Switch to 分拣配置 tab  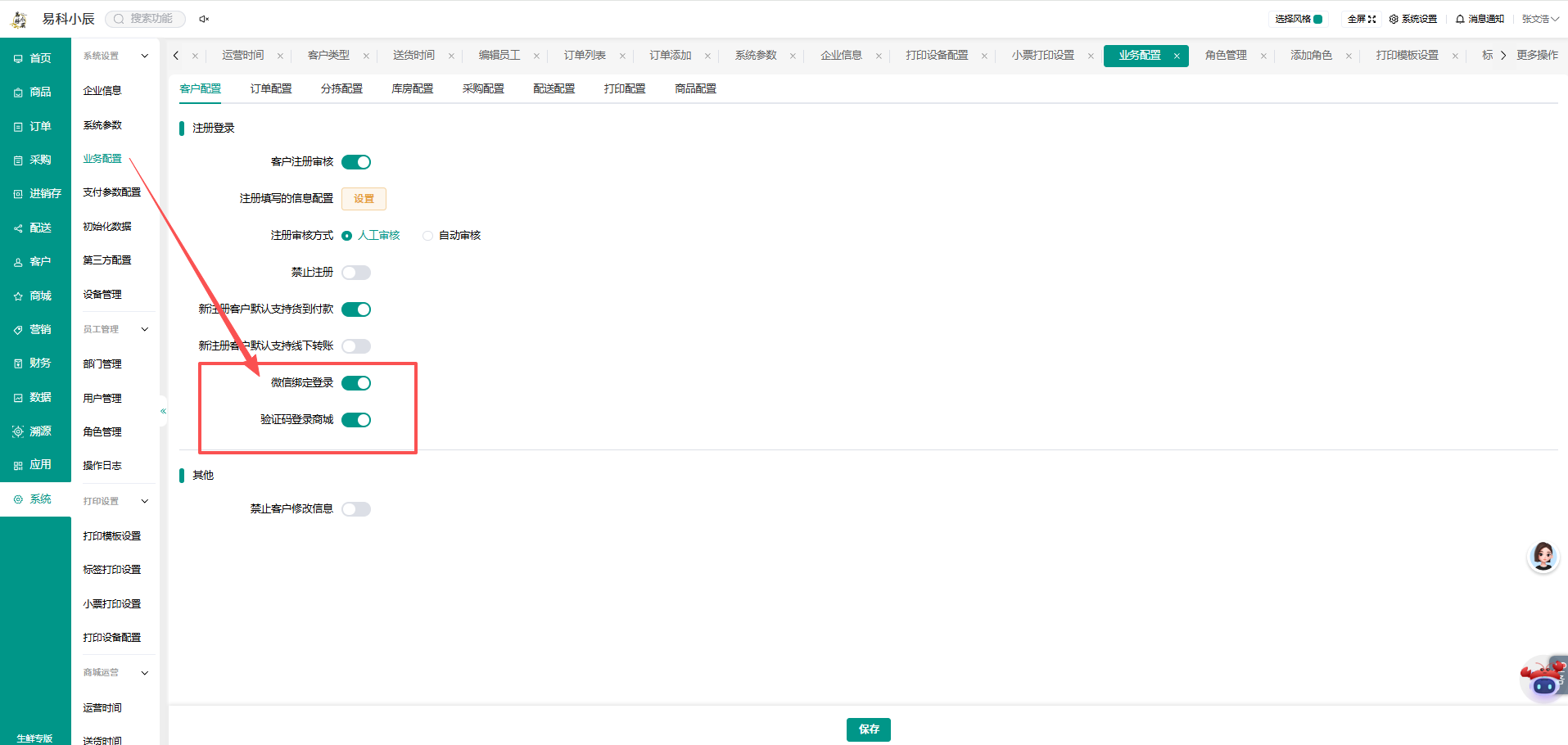(341, 88)
